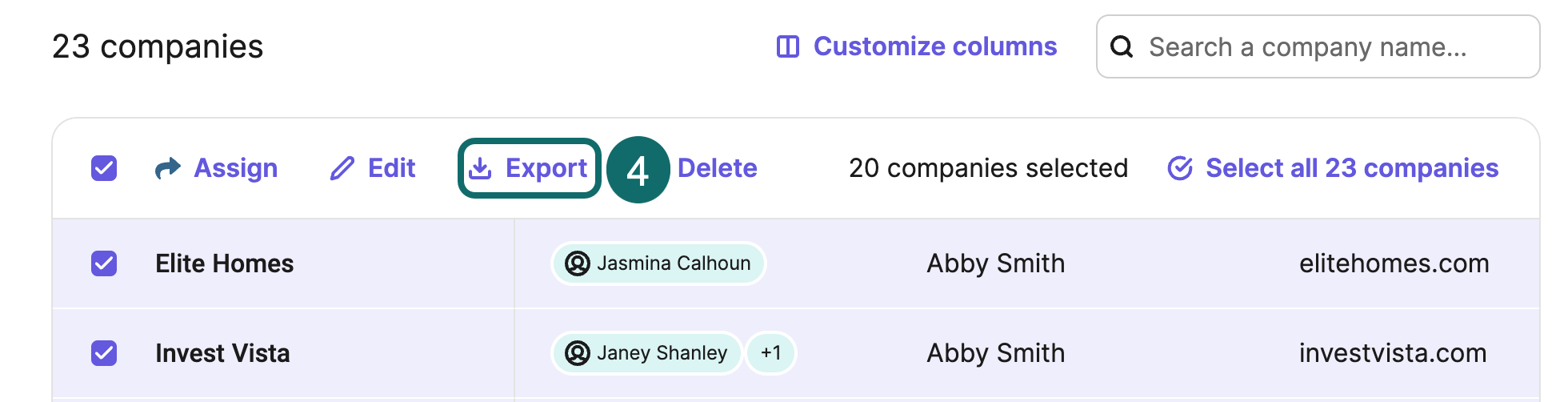This screenshot has width=1568, height=402.
Task: Open the Elite Homes company record
Action: (x=225, y=263)
